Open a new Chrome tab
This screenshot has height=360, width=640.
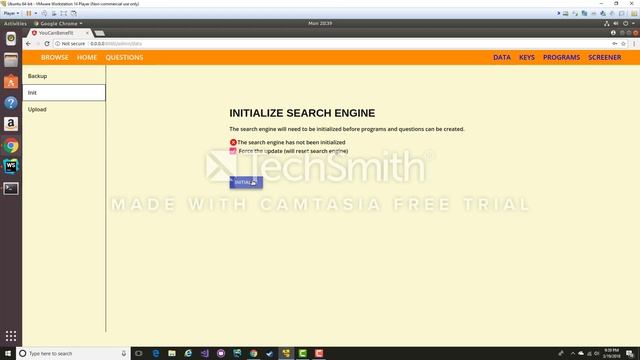[99, 33]
